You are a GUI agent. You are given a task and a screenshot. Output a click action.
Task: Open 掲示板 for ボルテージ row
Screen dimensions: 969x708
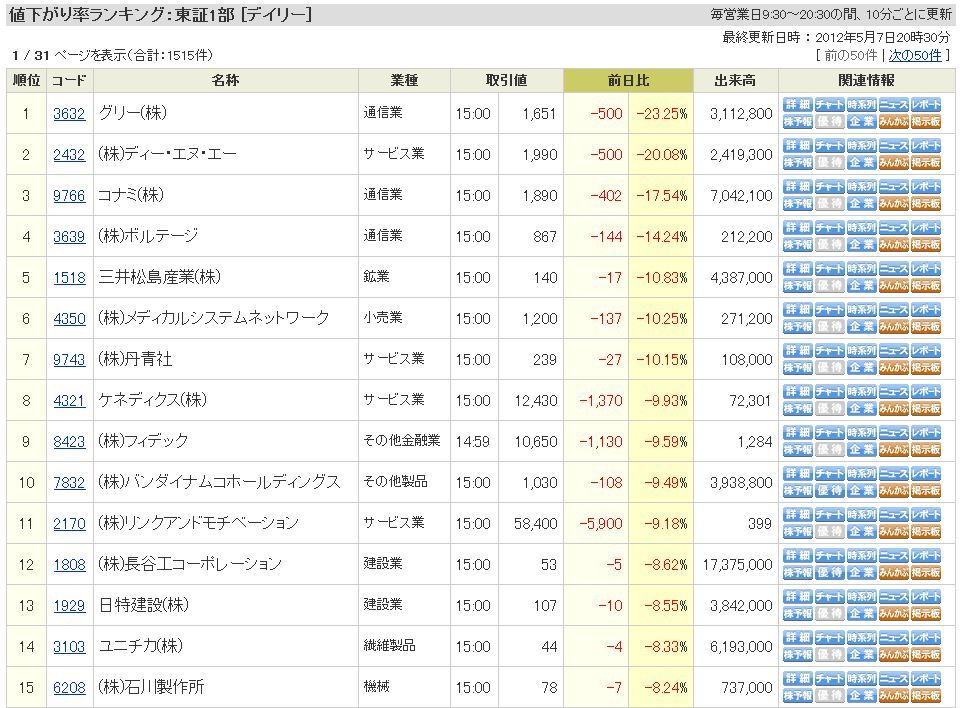(926, 245)
